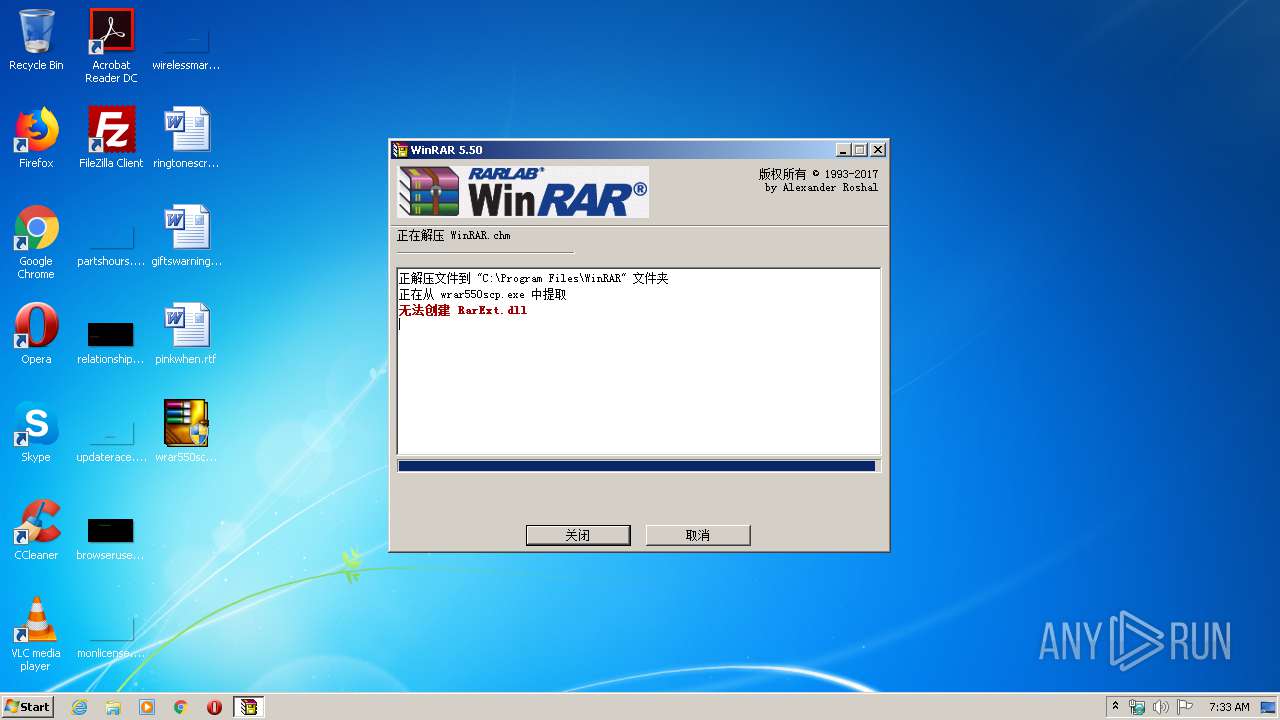Switch to the WinRAR installer taskbar item

(248, 707)
